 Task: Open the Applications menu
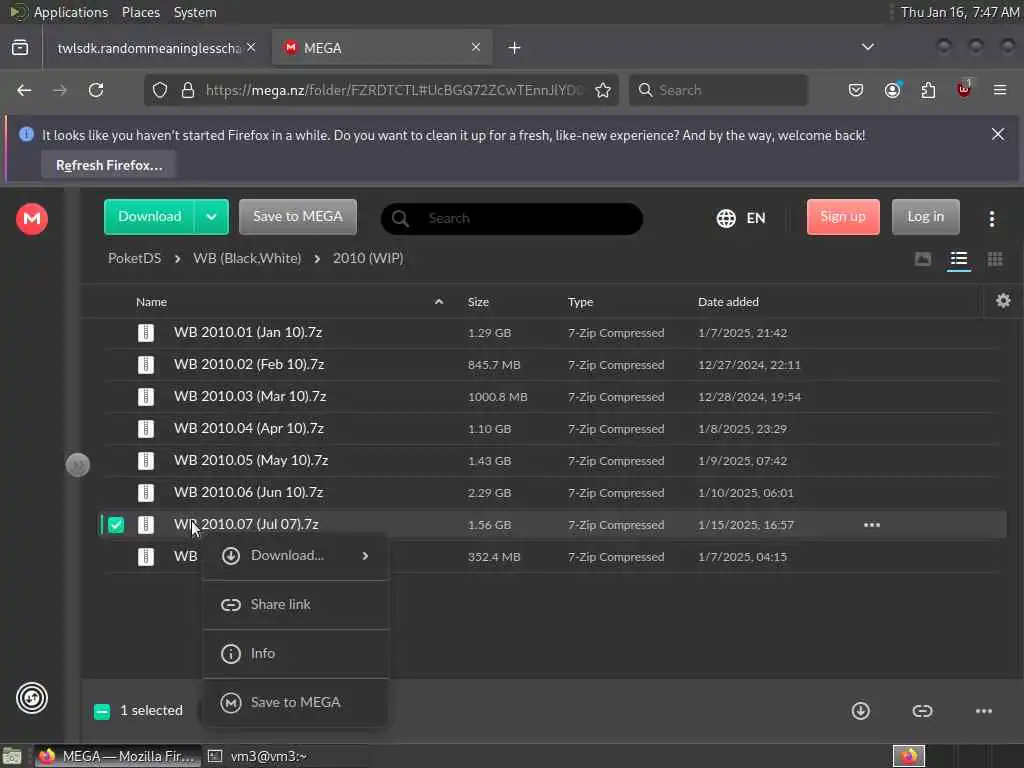point(71,12)
